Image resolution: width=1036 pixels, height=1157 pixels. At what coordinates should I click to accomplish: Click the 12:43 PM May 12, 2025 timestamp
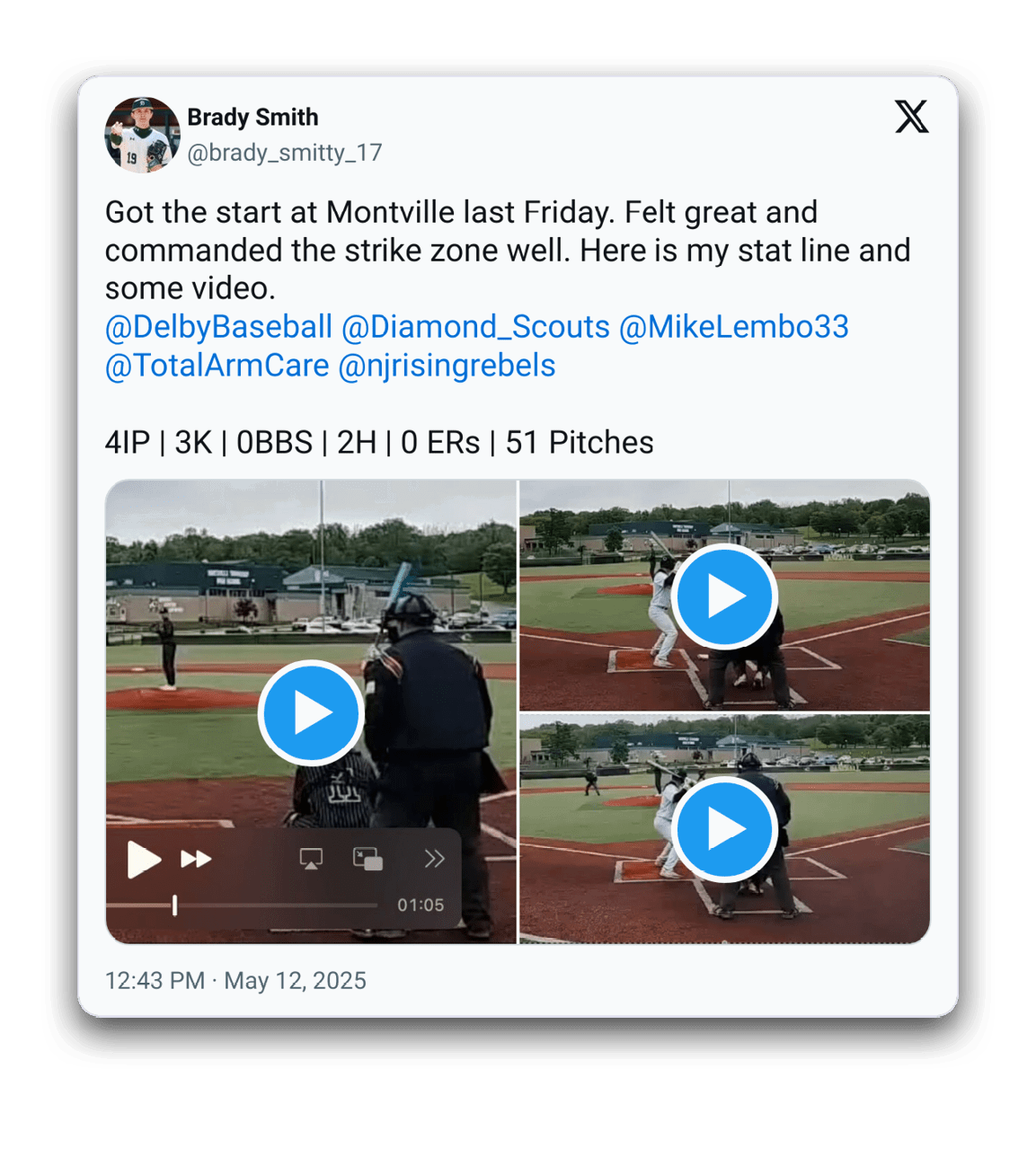(235, 980)
